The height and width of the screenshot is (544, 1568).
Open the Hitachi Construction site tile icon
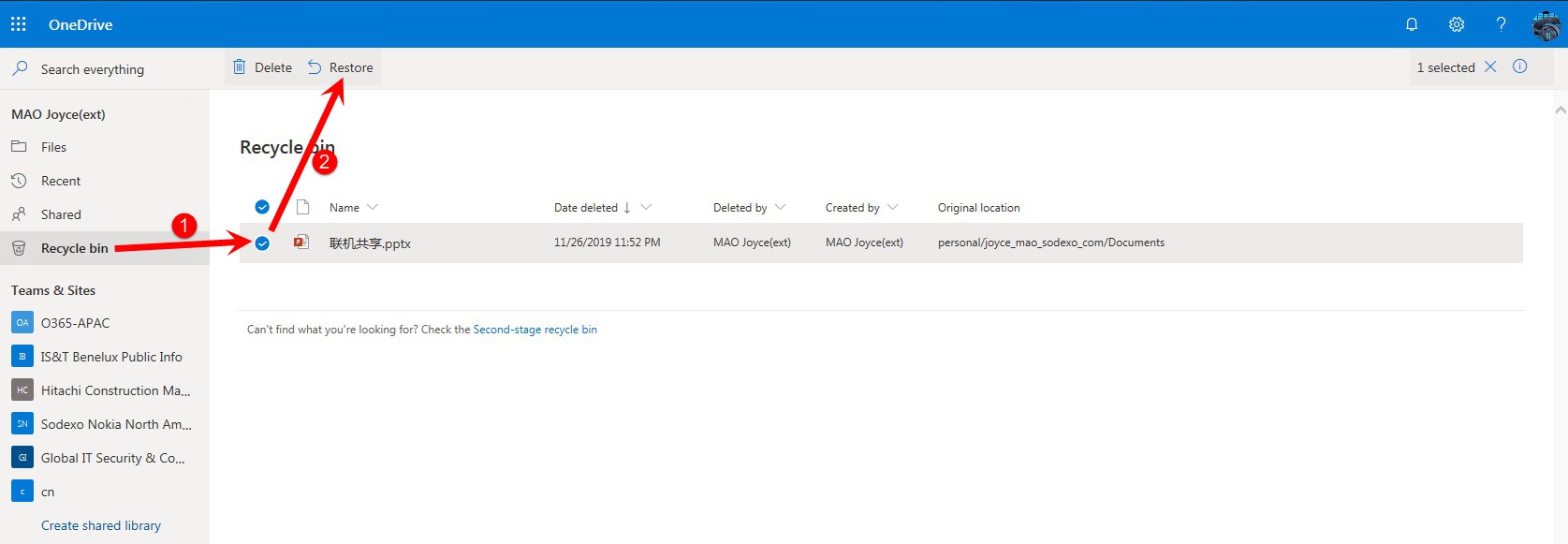coord(22,390)
